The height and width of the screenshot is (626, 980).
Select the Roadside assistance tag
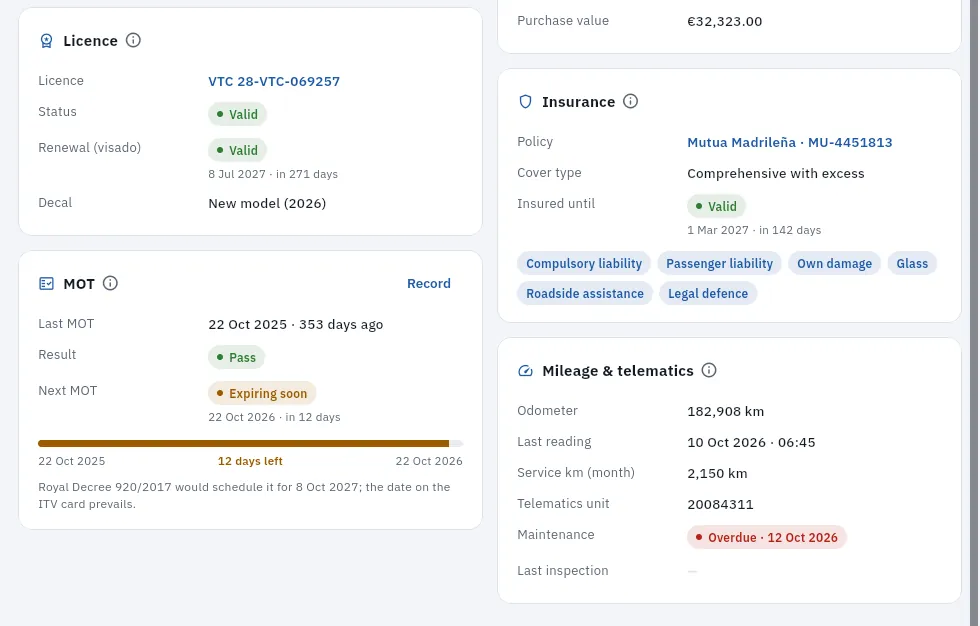pos(584,294)
